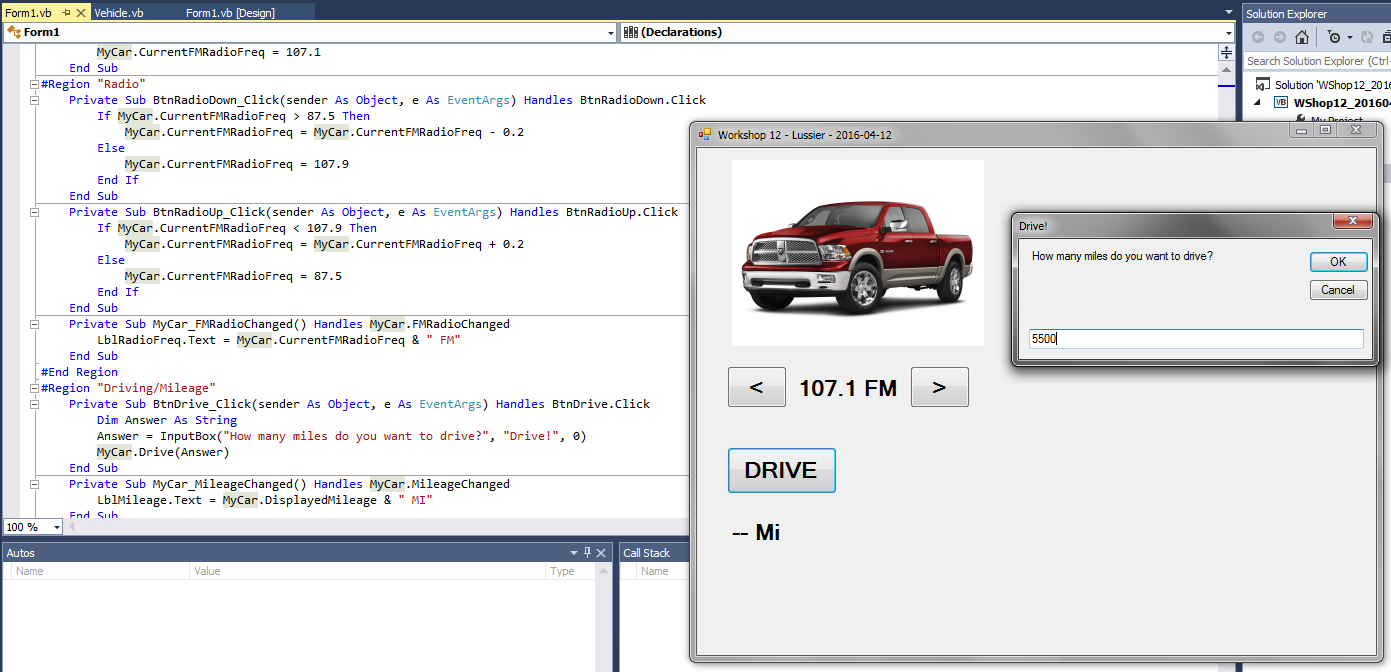The width and height of the screenshot is (1391, 672).
Task: Open the Form1.vb [Design] tab
Action: tap(231, 12)
